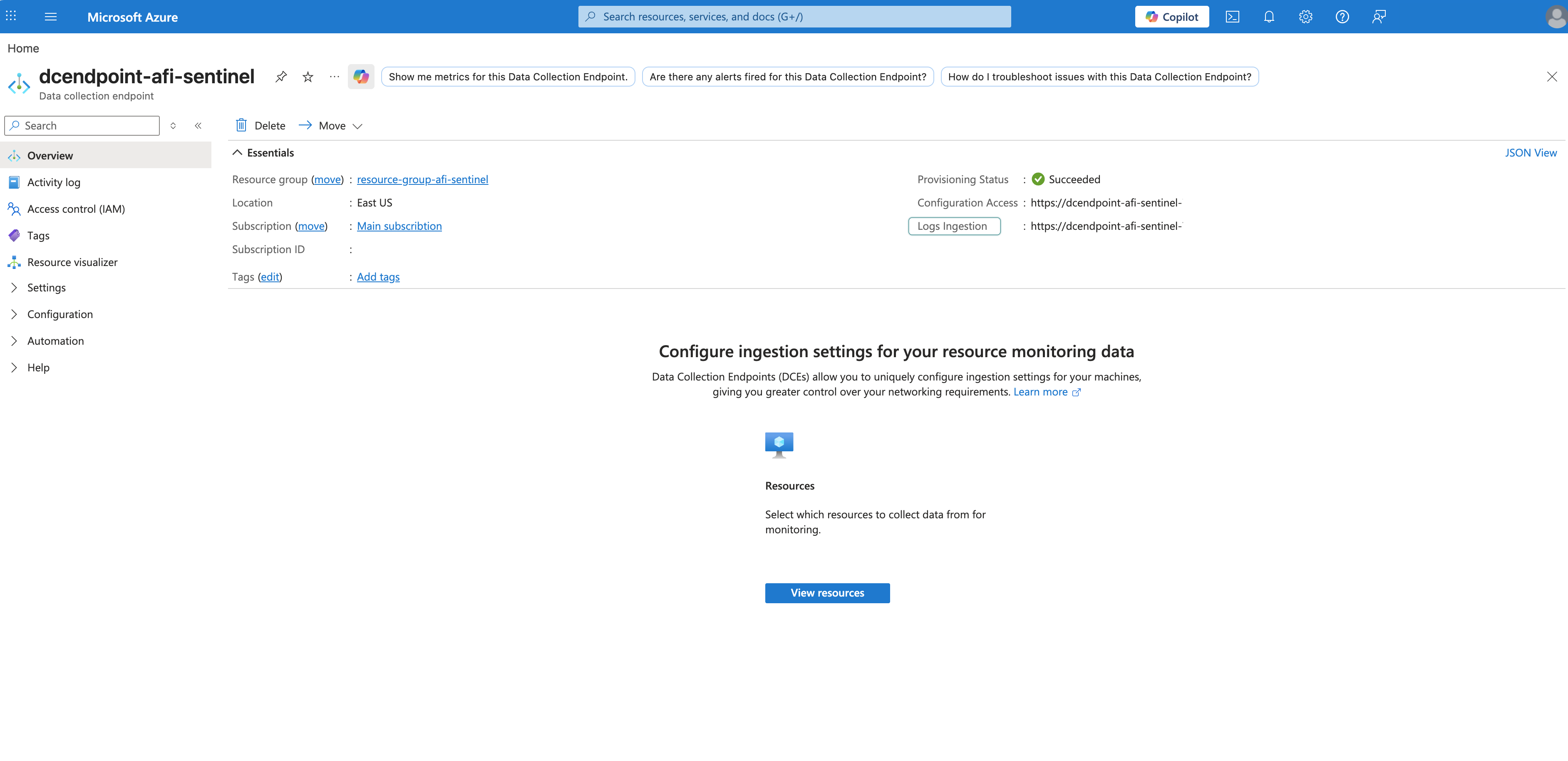This screenshot has width=1568, height=761.
Task: Open the hamburger portal menu
Action: point(51,16)
